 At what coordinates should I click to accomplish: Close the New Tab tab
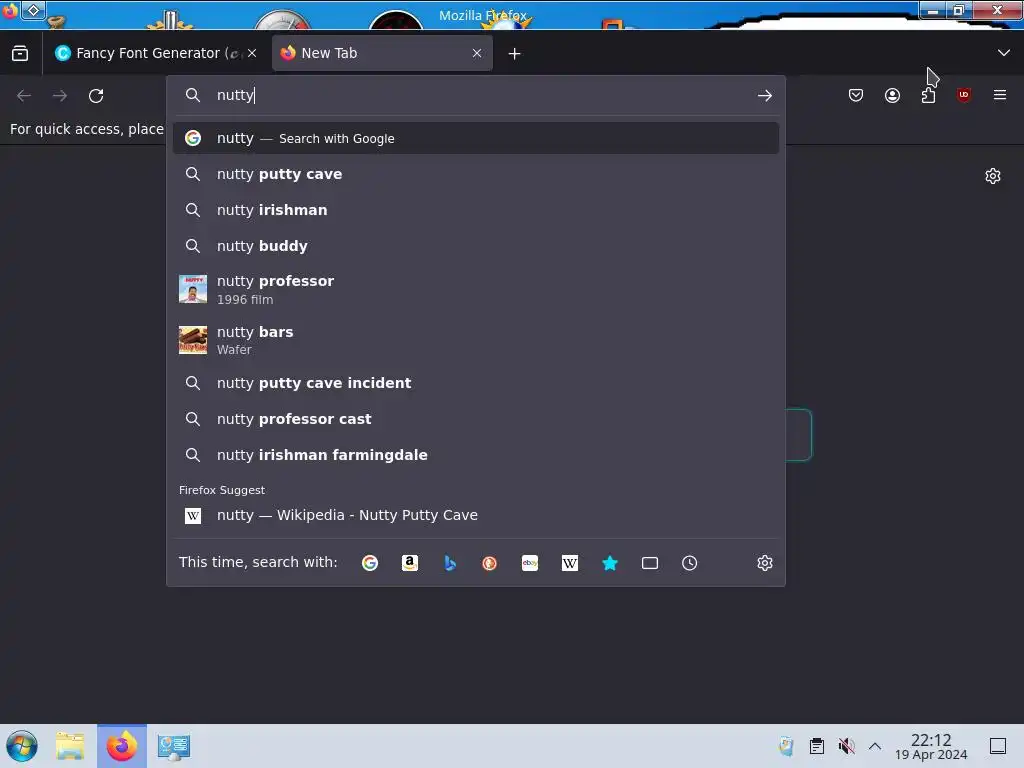point(477,53)
